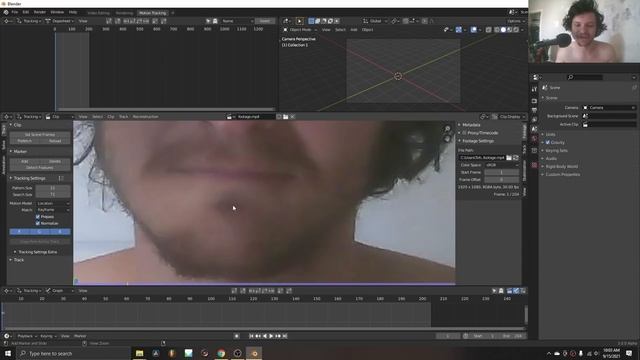
Task: Open the Render menu
Action: [40, 12]
